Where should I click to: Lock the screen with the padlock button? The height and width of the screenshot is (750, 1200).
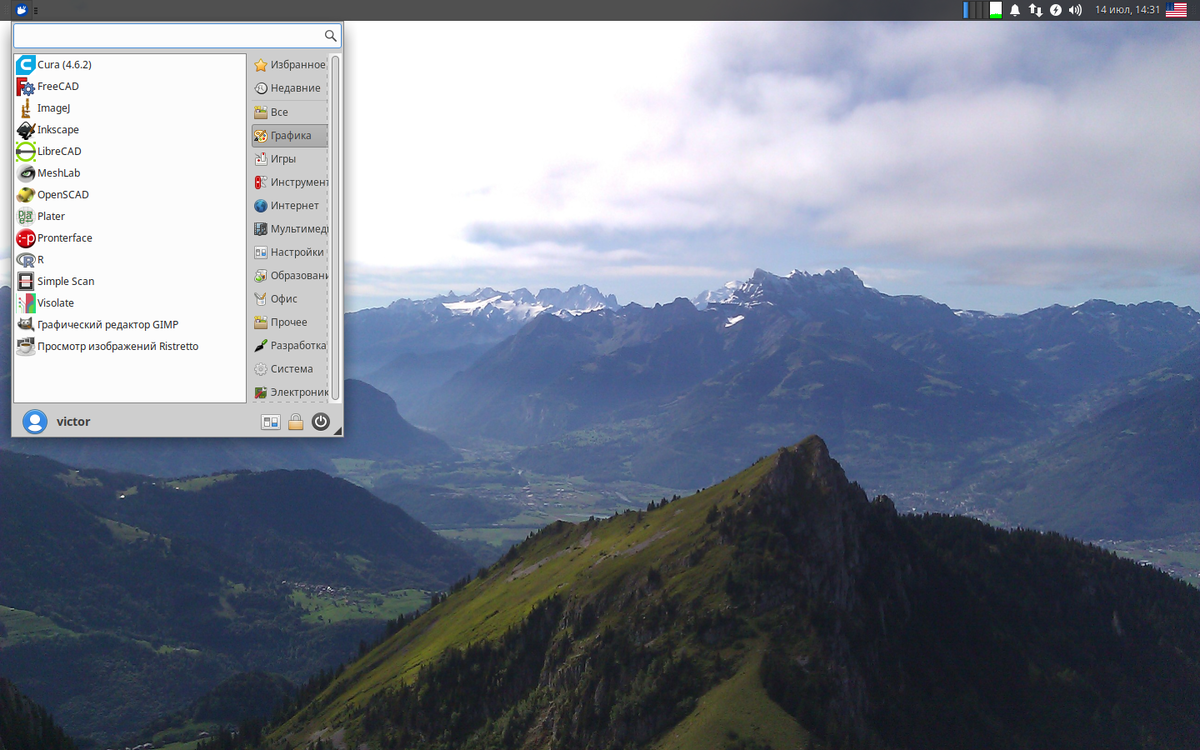coord(296,422)
